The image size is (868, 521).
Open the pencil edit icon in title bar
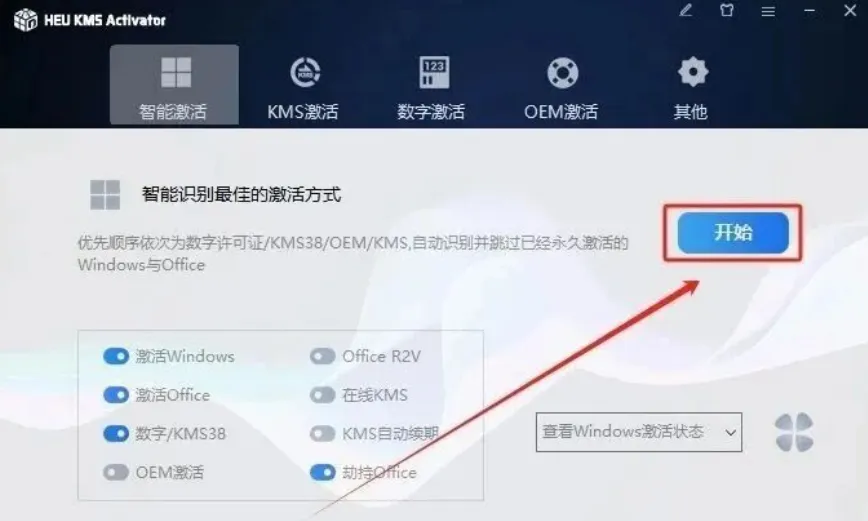[x=686, y=11]
